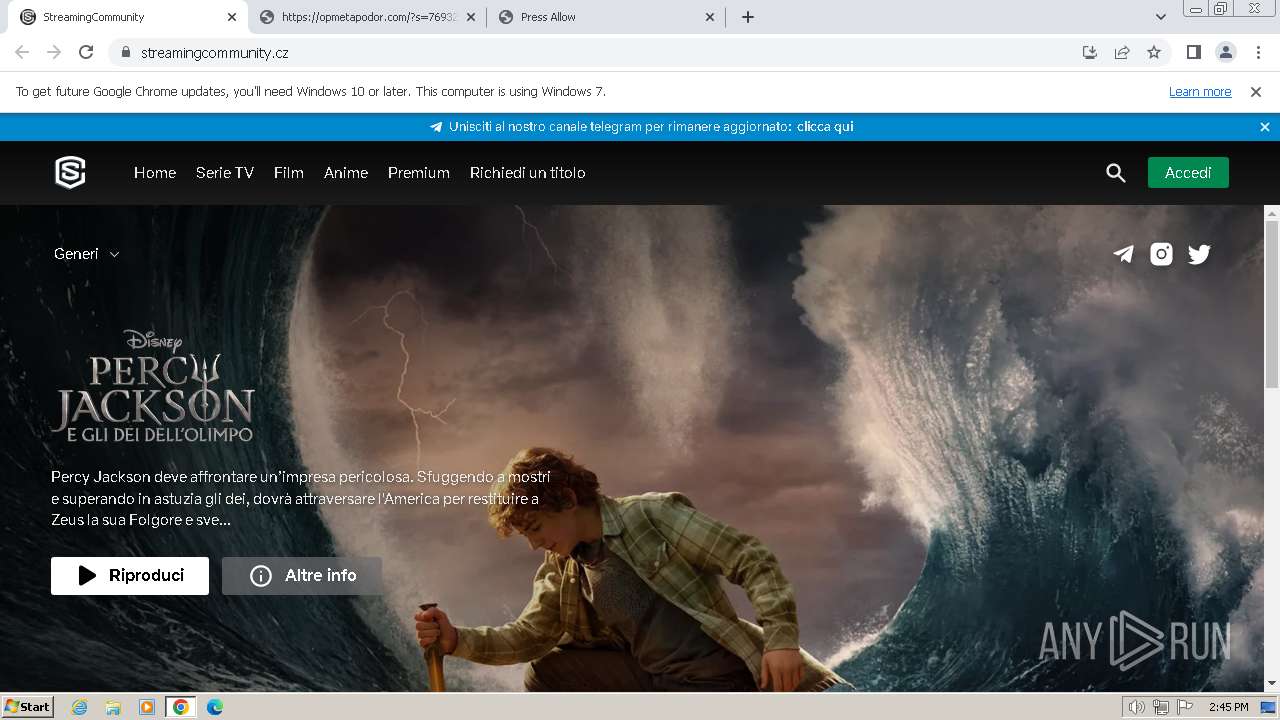Open the Film section
Image resolution: width=1280 pixels, height=720 pixels.
[289, 173]
